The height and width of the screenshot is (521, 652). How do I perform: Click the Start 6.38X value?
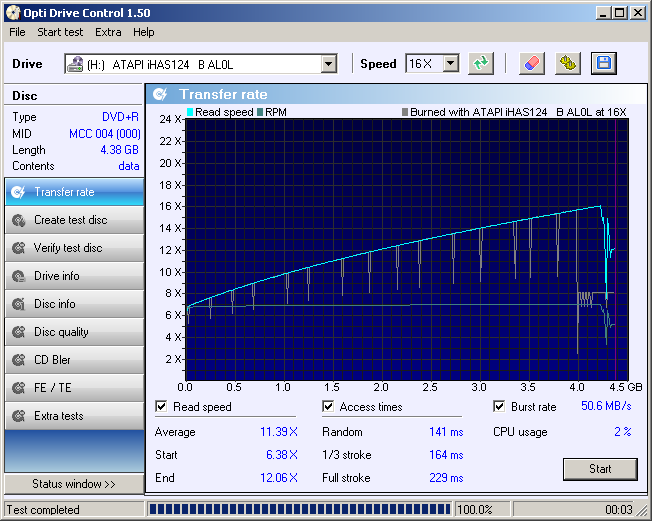282,455
